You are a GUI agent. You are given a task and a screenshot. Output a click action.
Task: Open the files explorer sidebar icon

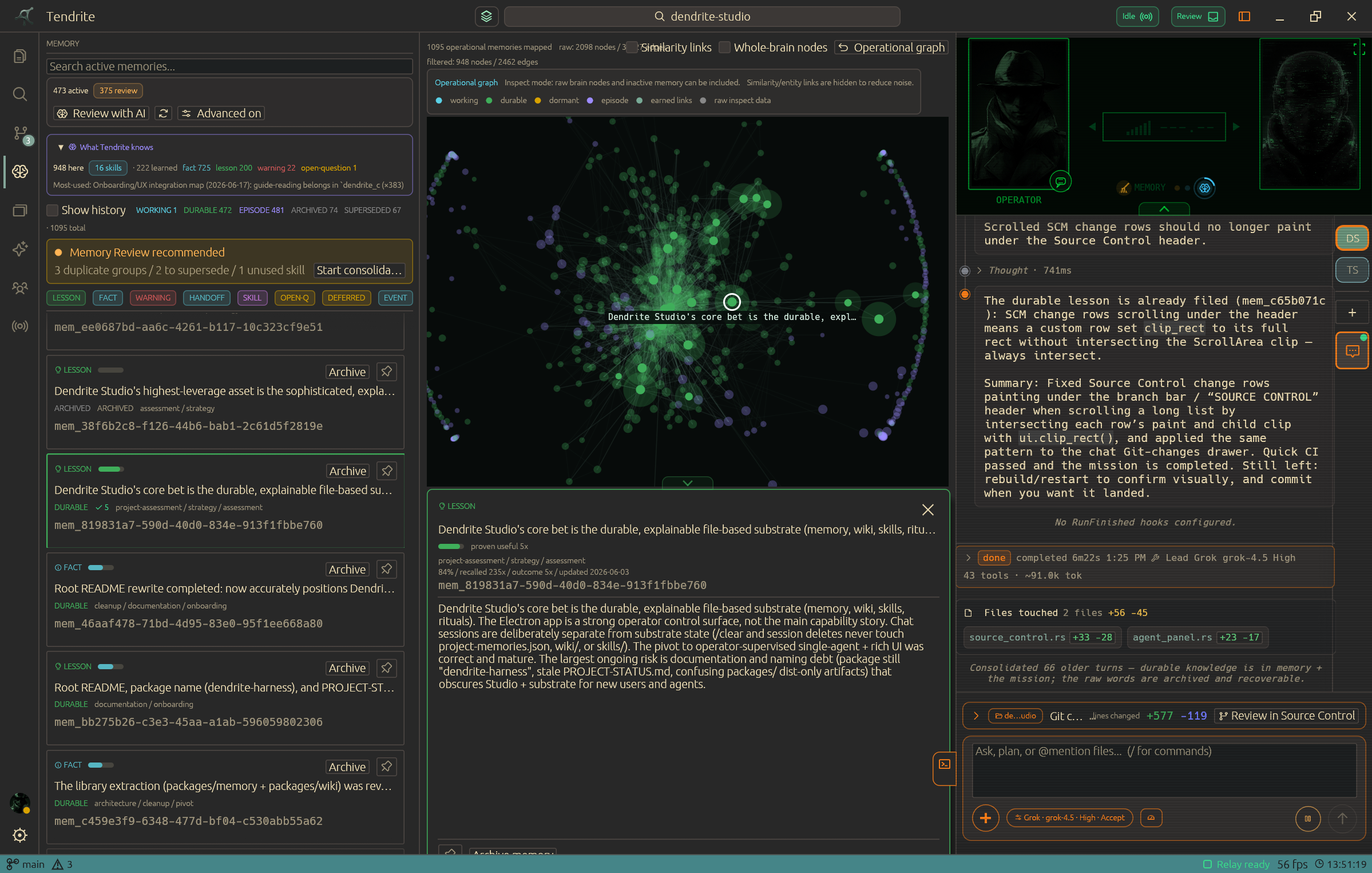click(20, 56)
